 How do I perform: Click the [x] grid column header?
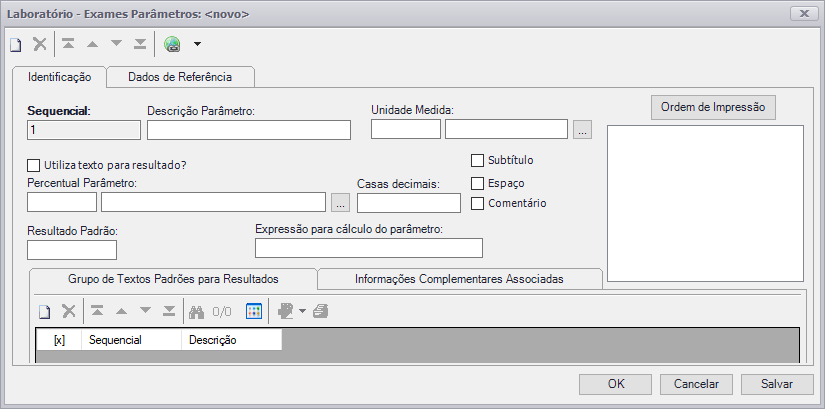coord(59,340)
